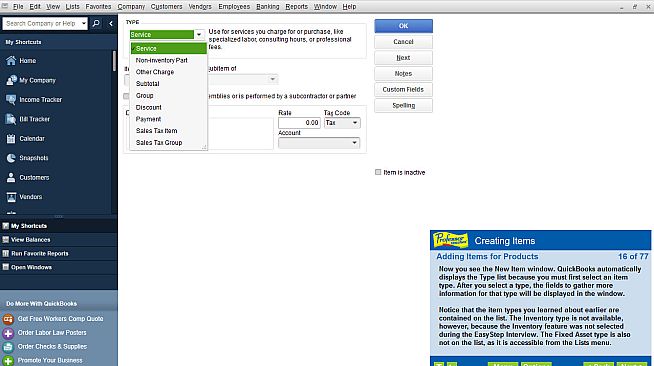Open the search scope dropdown arrow

pos(83,23)
